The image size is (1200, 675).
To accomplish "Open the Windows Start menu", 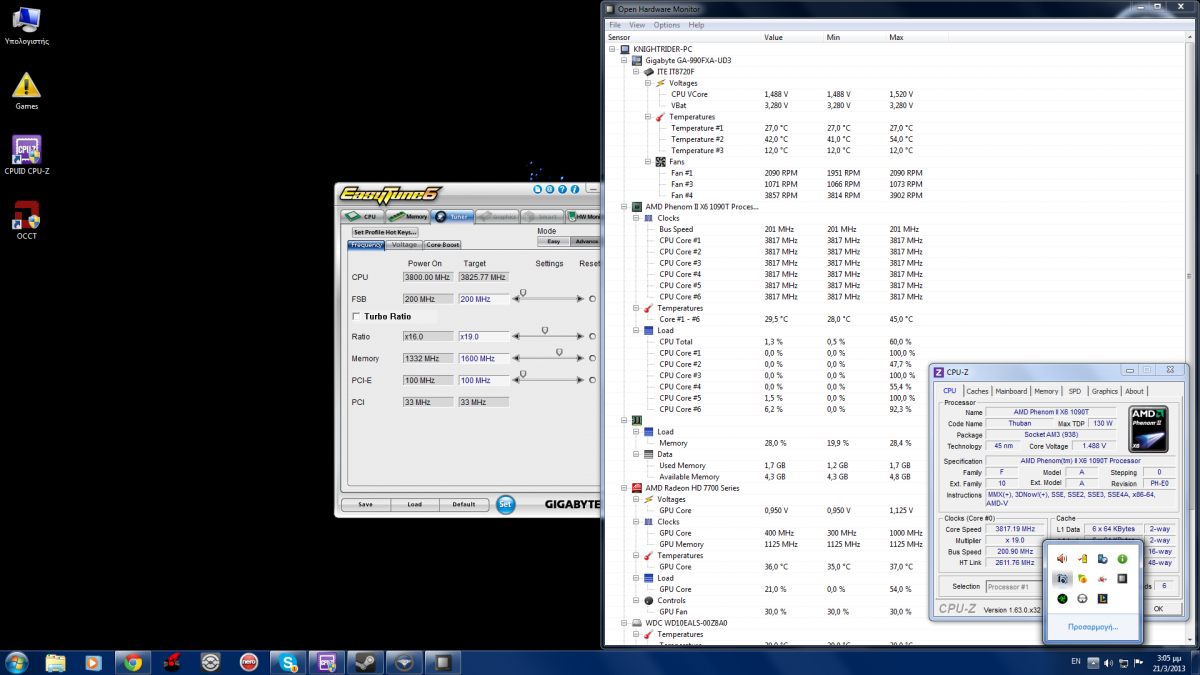I will pyautogui.click(x=17, y=662).
